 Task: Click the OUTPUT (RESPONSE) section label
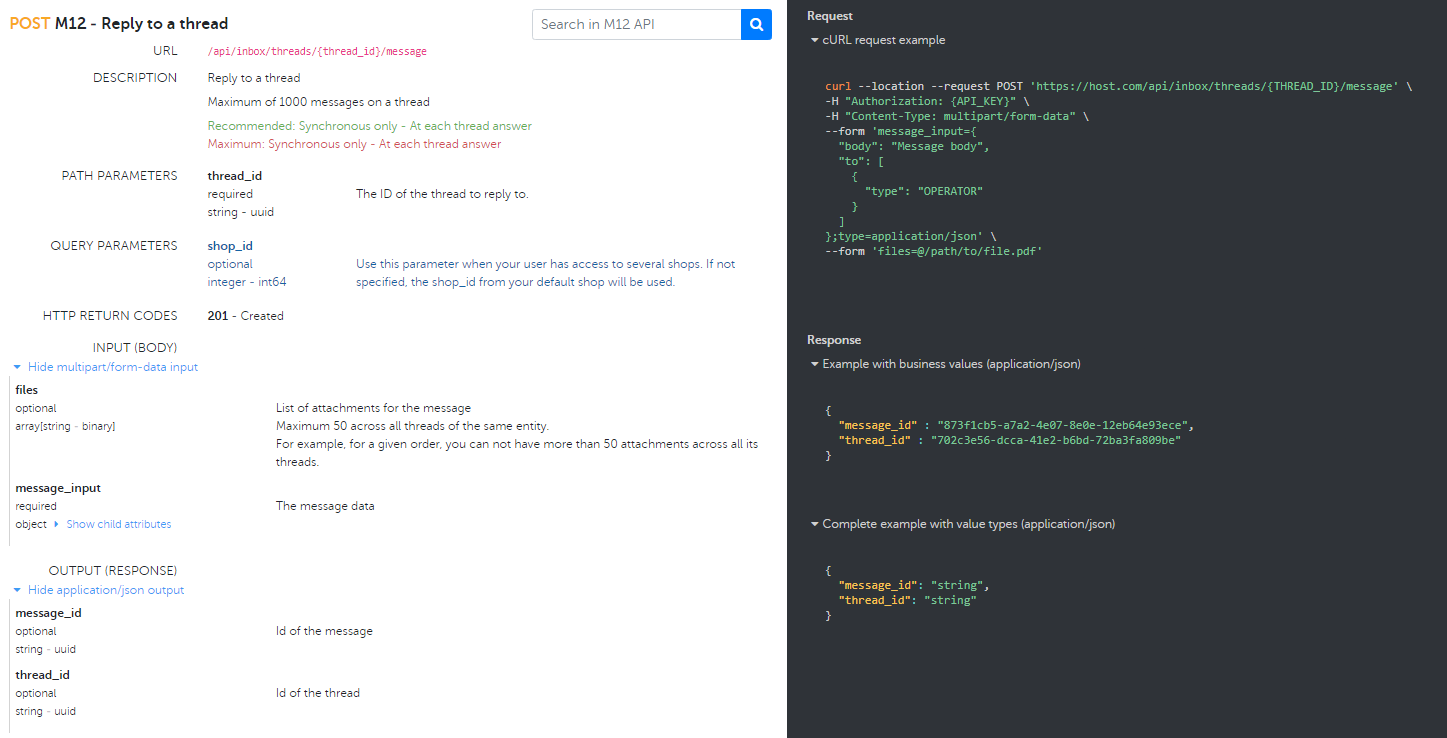[113, 571]
